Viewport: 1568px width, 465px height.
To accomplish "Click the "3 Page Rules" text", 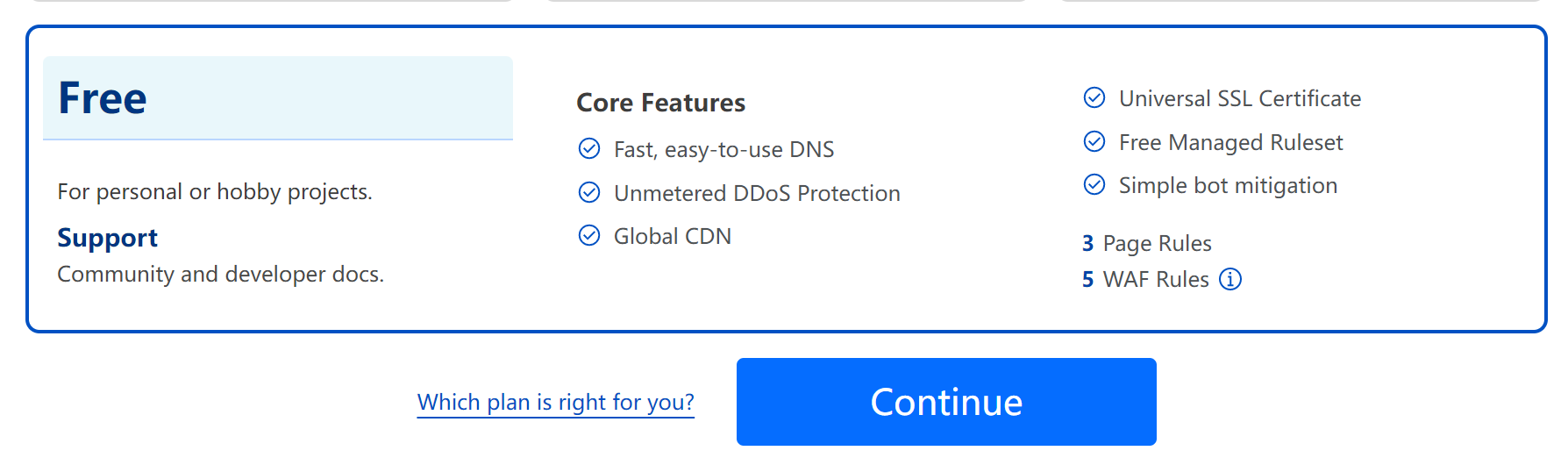I will click(x=1147, y=243).
